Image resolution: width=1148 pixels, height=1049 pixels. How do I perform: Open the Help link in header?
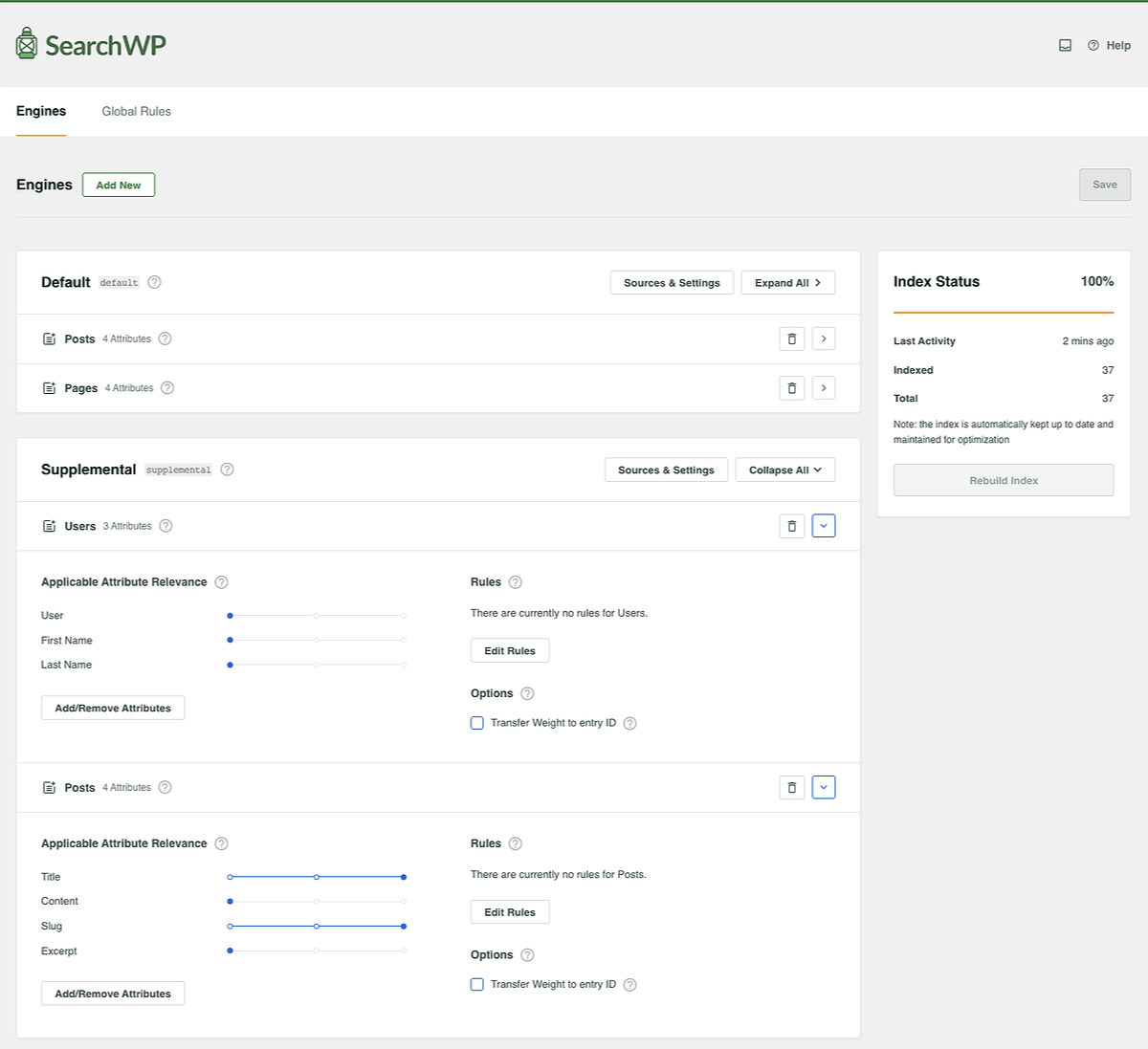click(x=1117, y=45)
